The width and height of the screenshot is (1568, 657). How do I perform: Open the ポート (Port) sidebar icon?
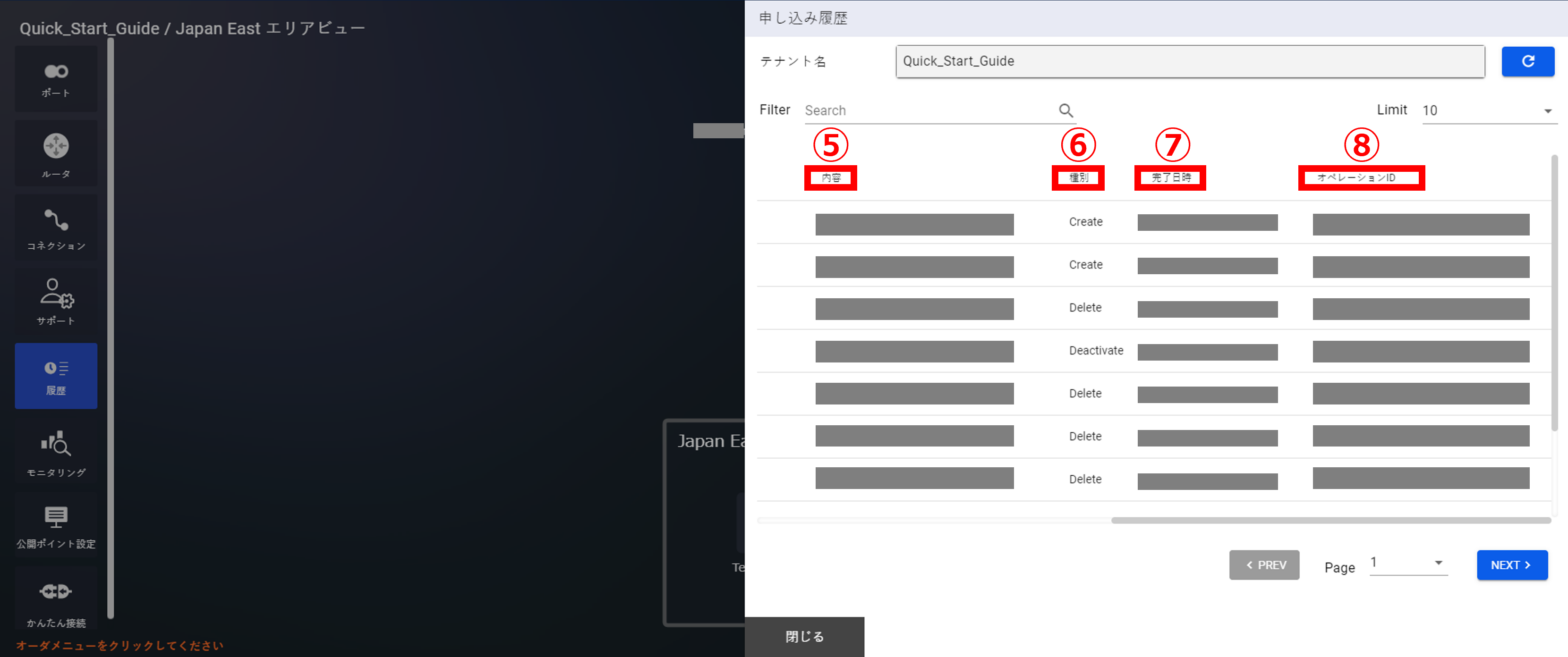56,78
